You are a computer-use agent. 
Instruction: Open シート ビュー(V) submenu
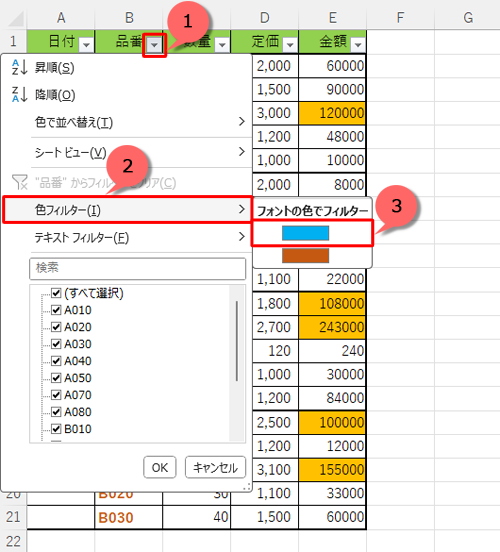pyautogui.click(x=127, y=152)
